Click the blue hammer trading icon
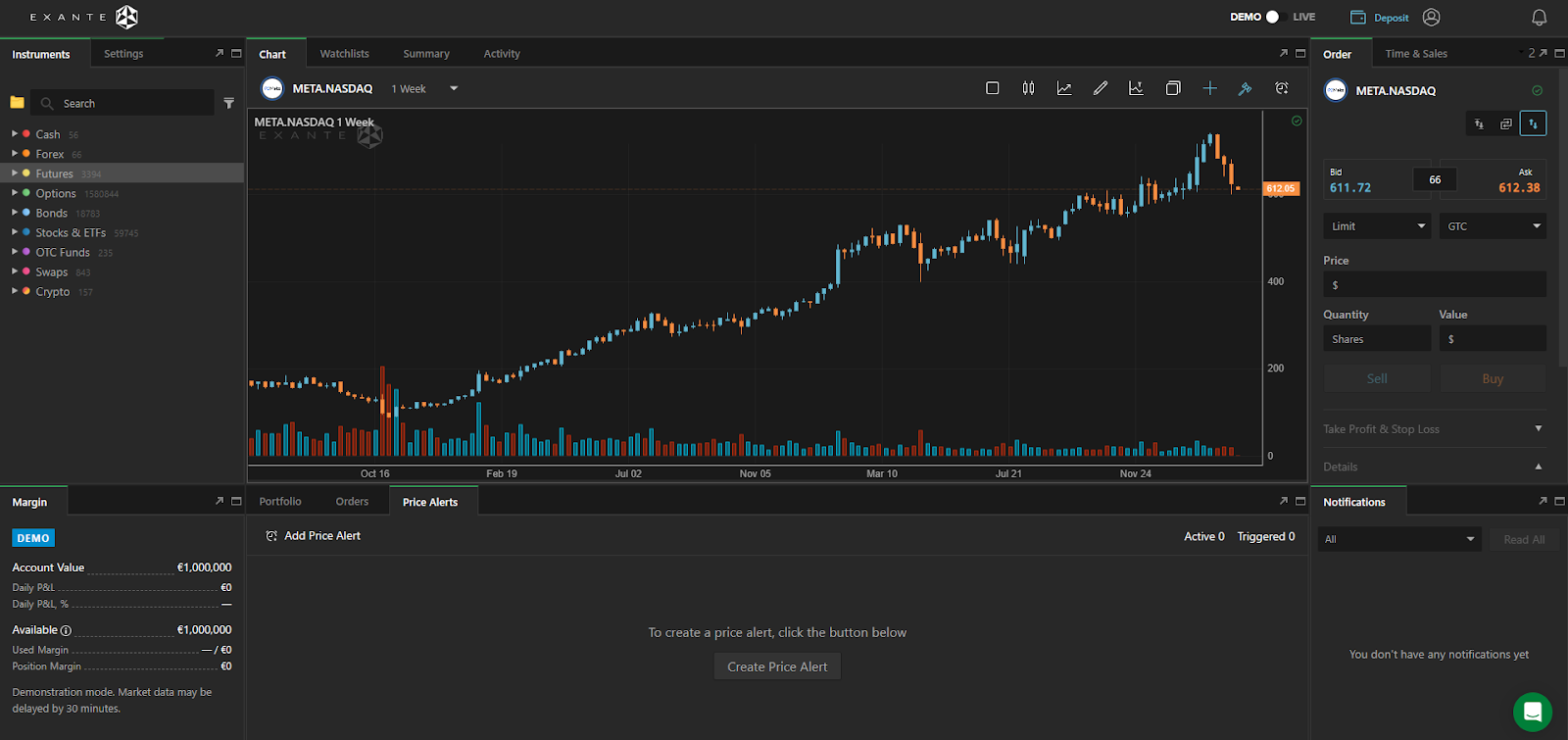The image size is (1568, 740). point(1245,88)
